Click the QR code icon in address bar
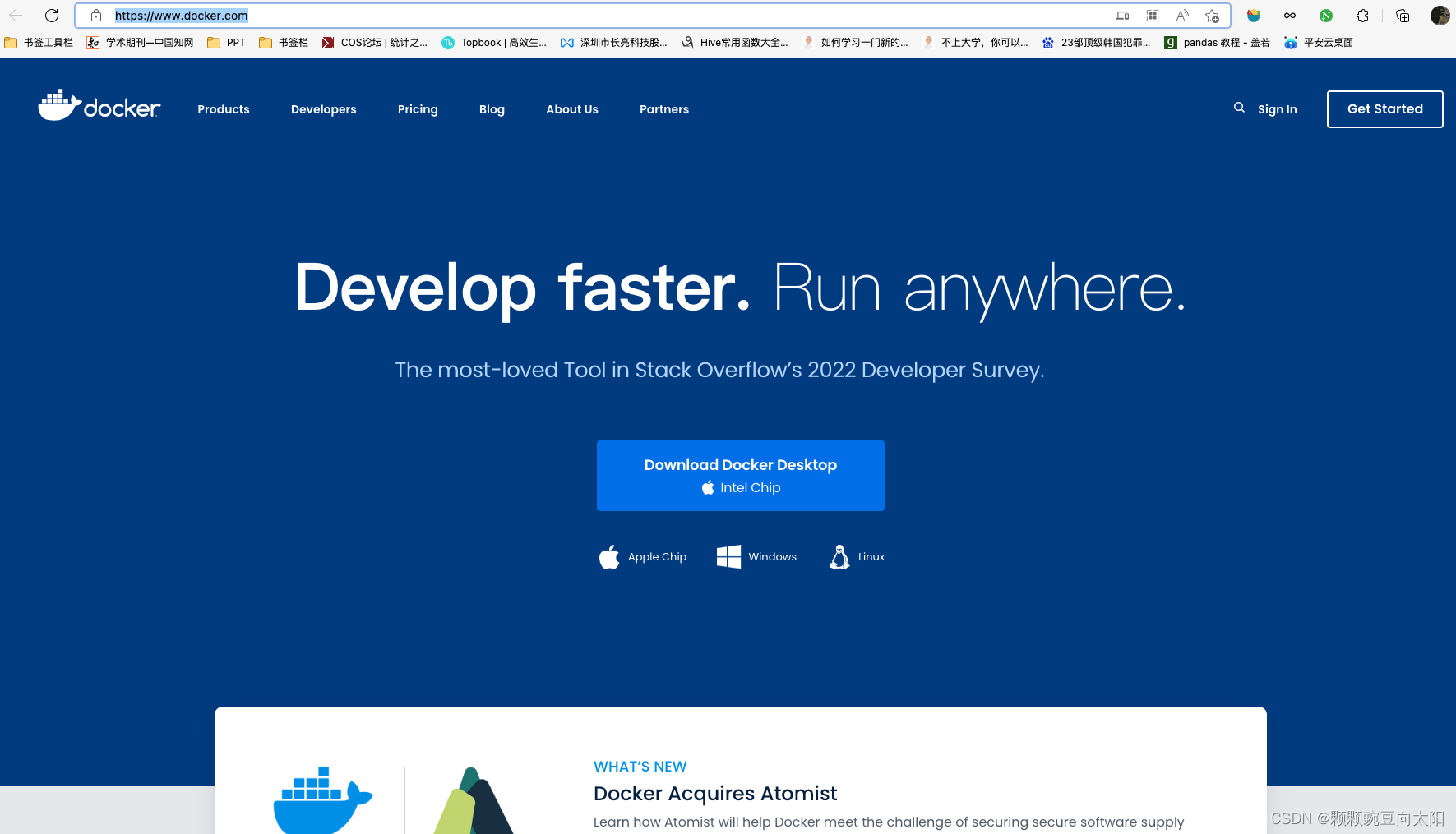The image size is (1456, 834). pos(1153,16)
